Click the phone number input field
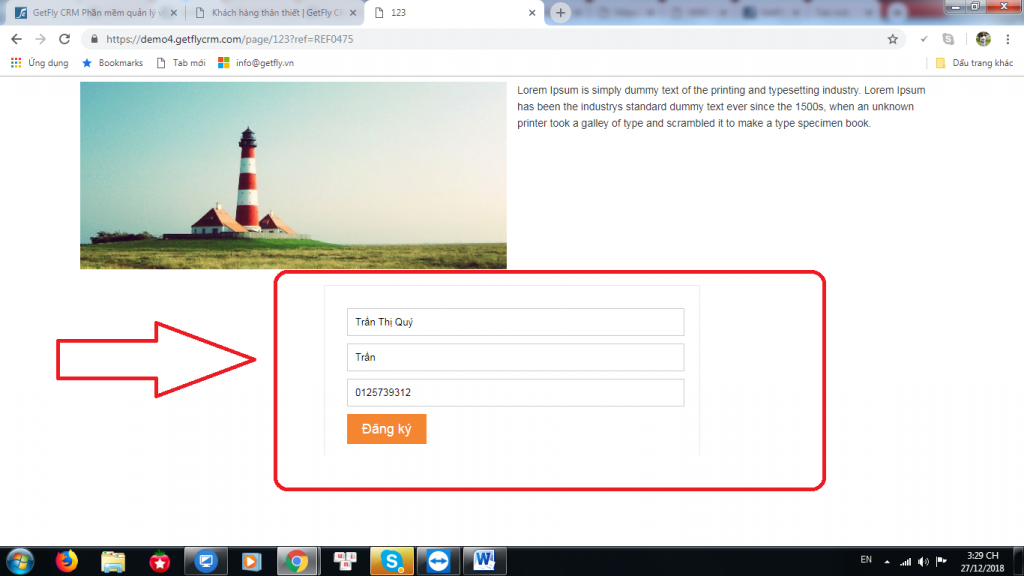 515,392
